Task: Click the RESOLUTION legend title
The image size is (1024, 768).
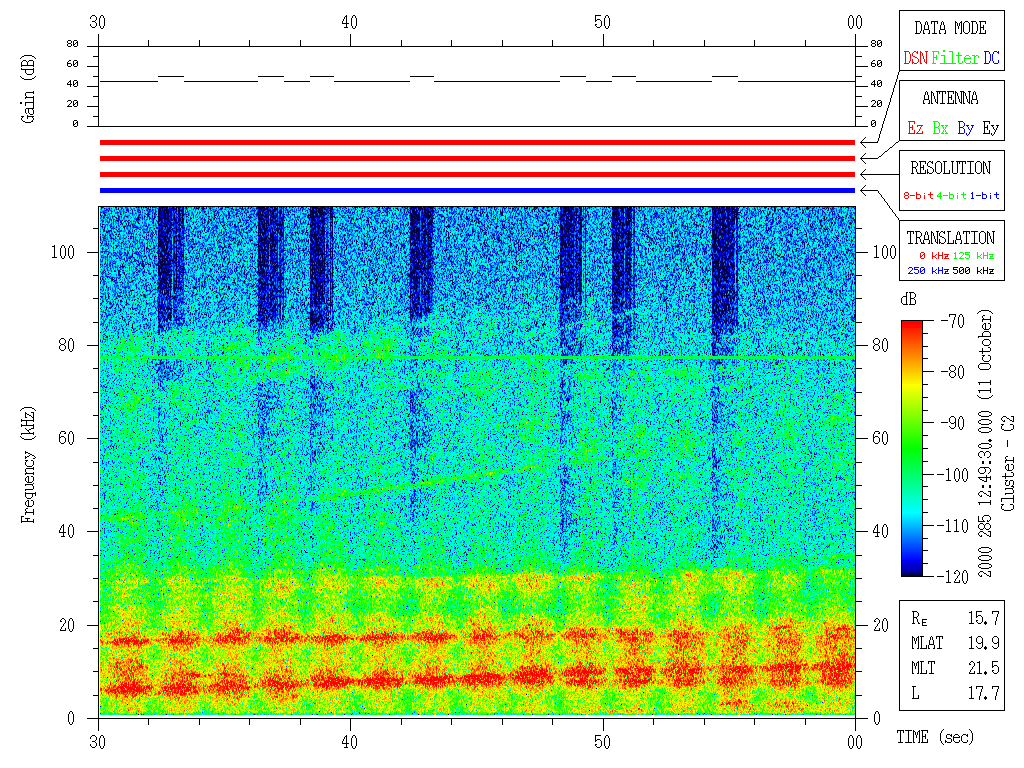Action: [x=950, y=168]
